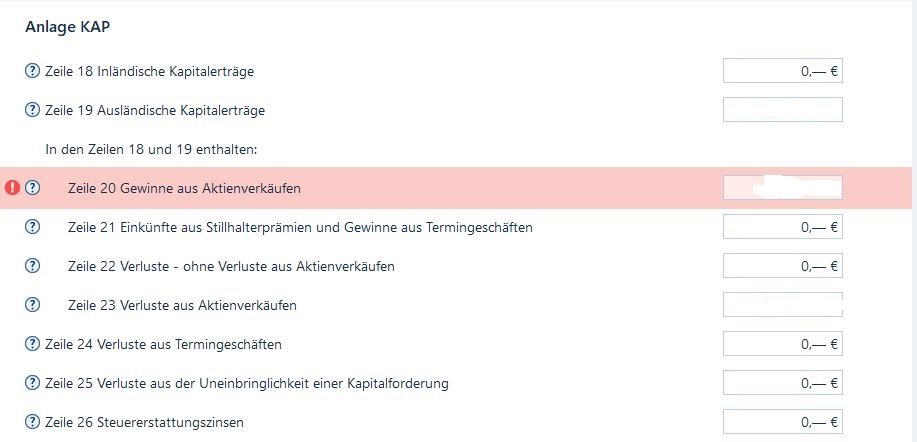Click help icon for Zeile 26 Steuererstattungszinsen
The height and width of the screenshot is (442, 917).
tap(32, 422)
